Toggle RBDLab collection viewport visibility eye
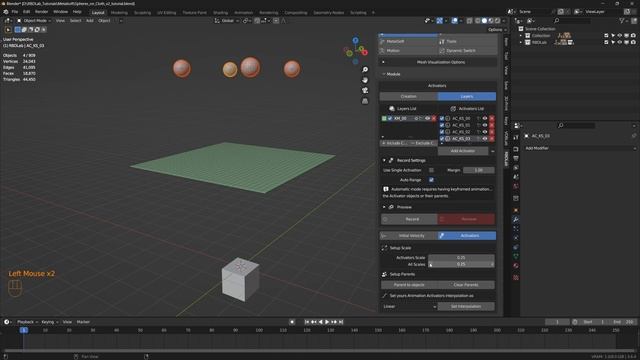The height and width of the screenshot is (360, 640). coord(620,42)
